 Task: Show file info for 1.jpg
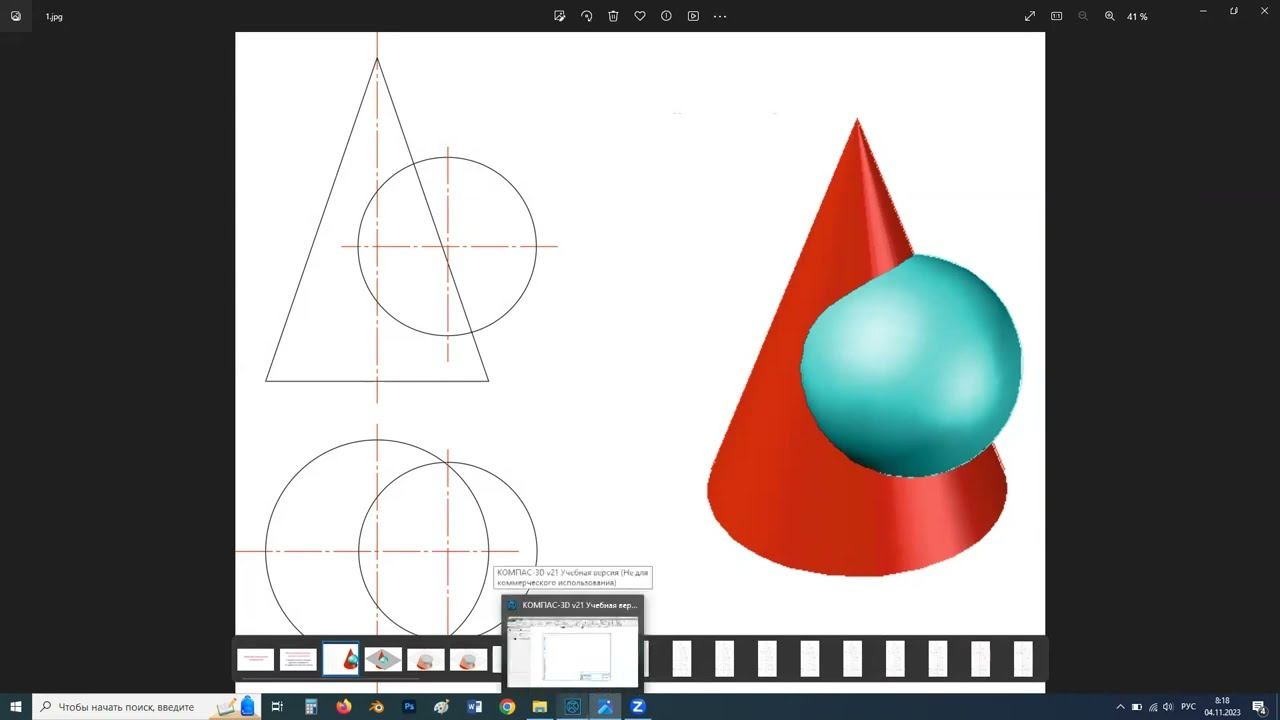click(x=666, y=16)
